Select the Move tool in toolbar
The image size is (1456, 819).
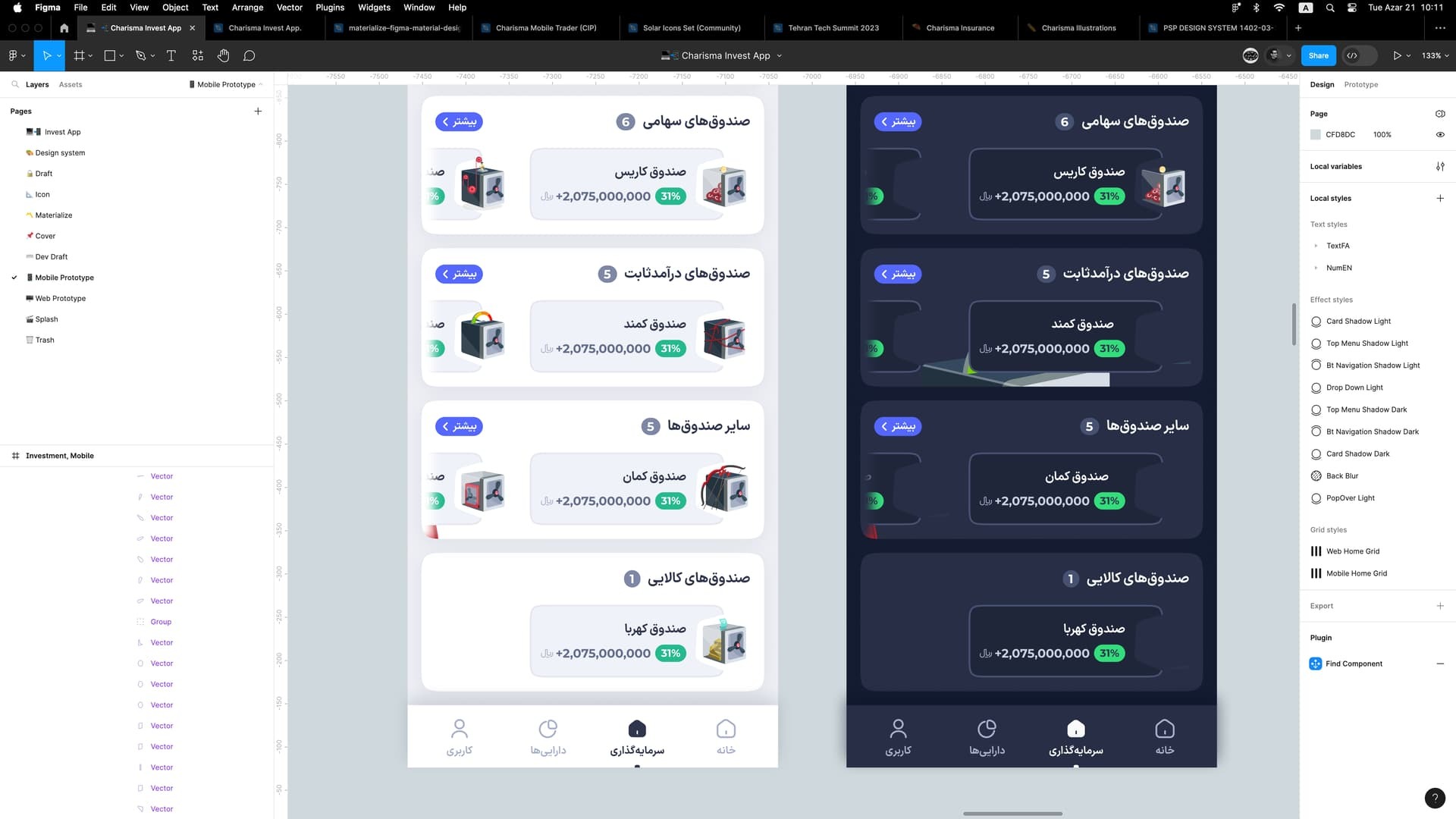(46, 55)
